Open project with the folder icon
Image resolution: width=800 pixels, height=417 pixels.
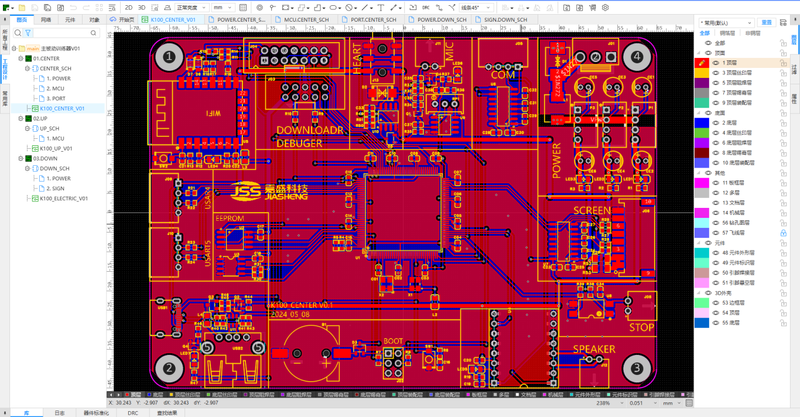[22, 8]
